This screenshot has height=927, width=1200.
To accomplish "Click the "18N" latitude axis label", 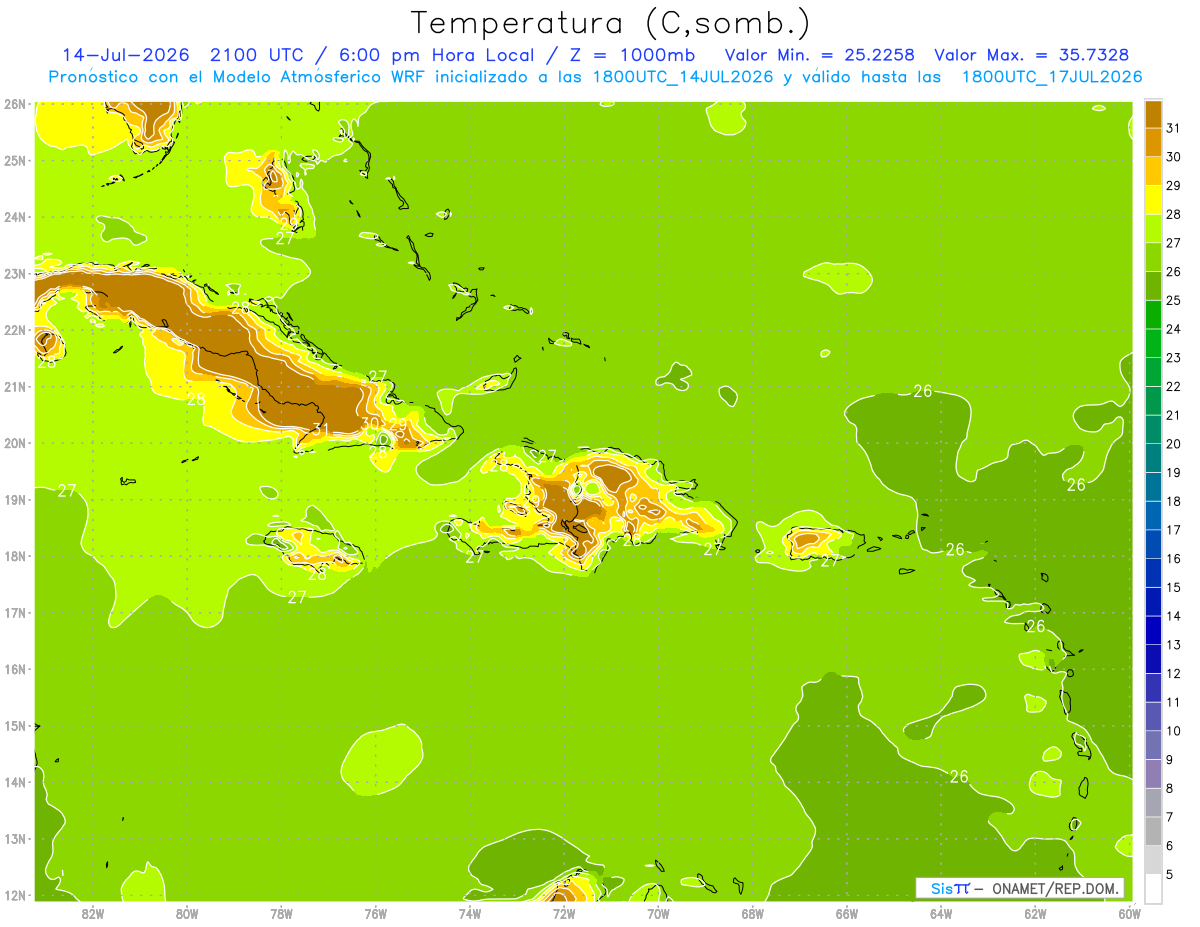I will (15, 556).
